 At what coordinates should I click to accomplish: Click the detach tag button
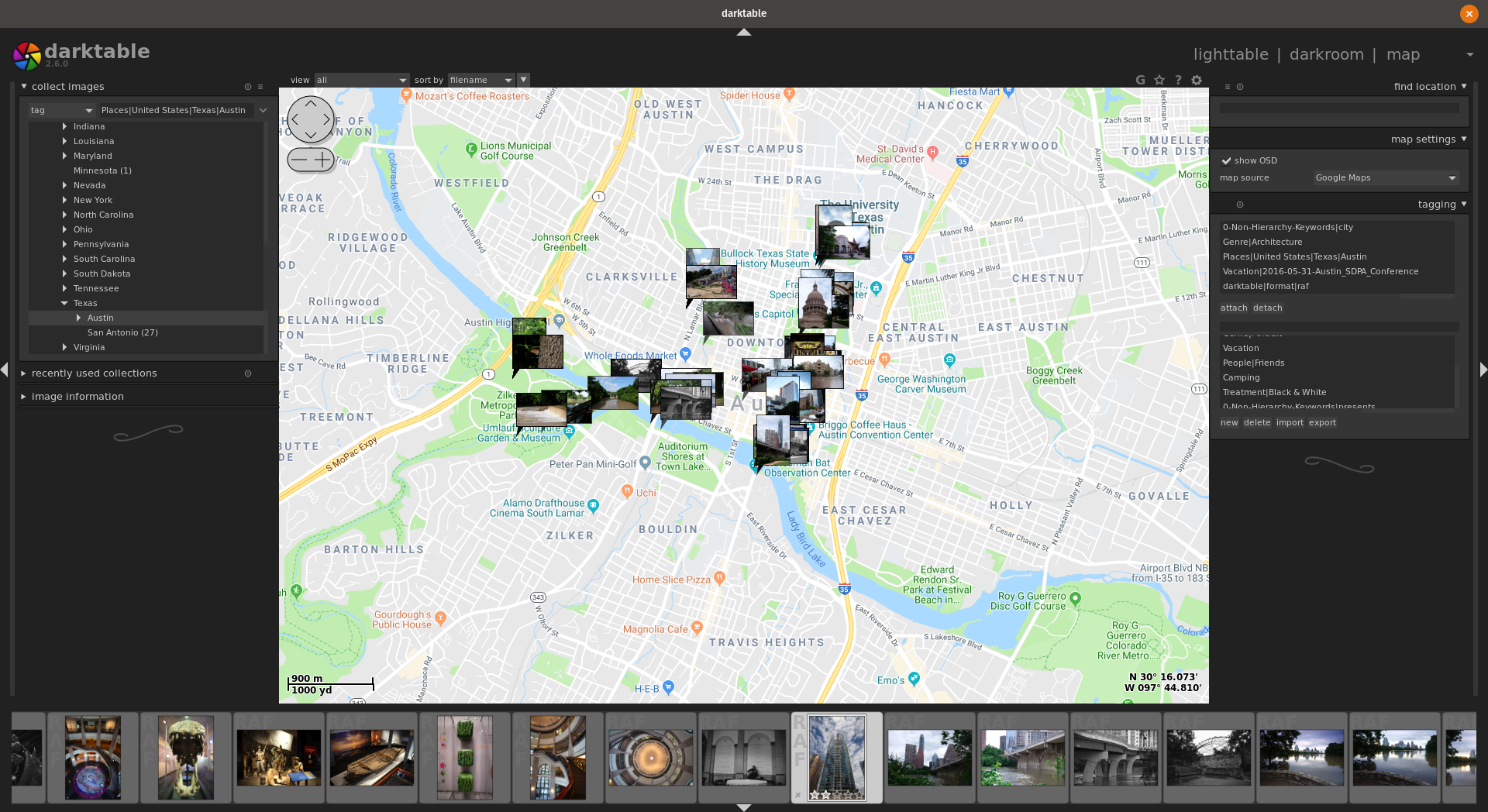pos(1267,308)
